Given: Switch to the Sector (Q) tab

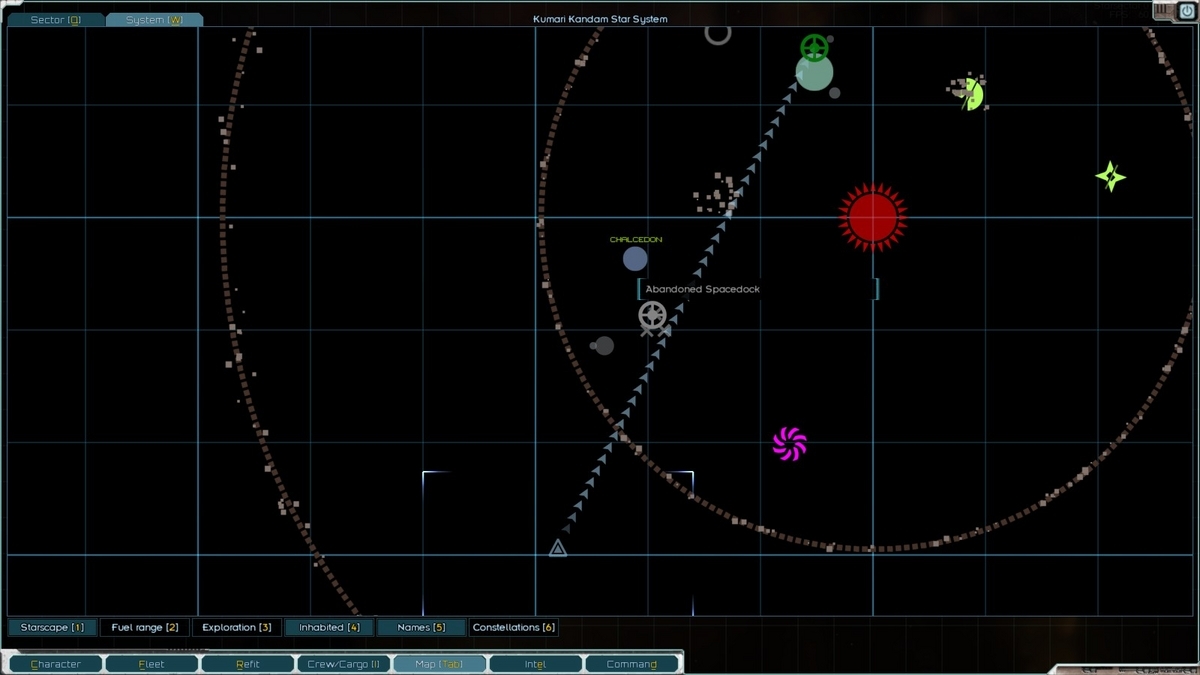Looking at the screenshot, I should tap(55, 20).
